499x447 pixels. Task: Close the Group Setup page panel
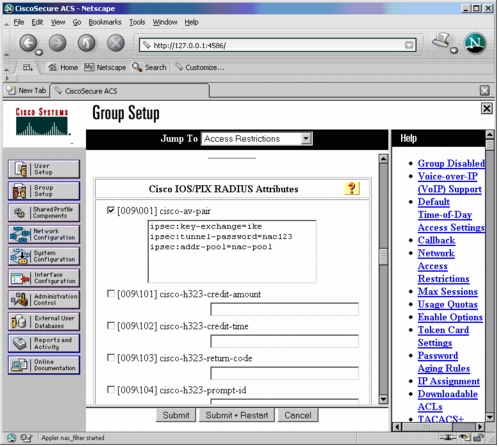487,108
